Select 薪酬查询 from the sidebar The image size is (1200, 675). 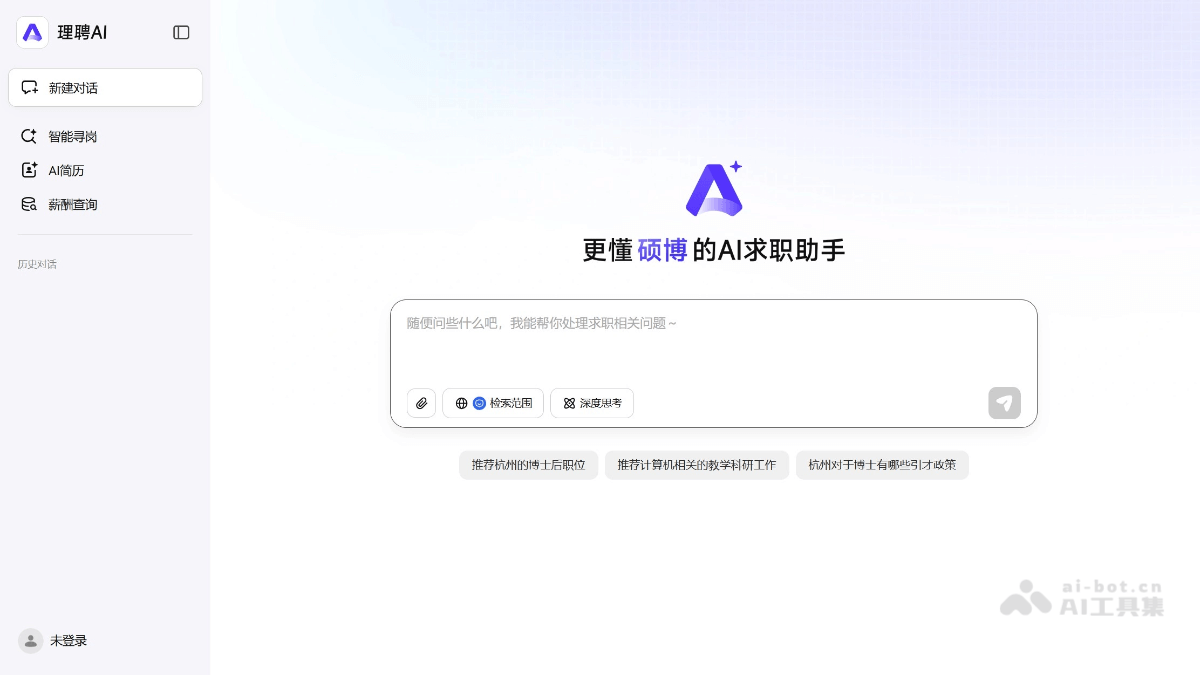[73, 204]
